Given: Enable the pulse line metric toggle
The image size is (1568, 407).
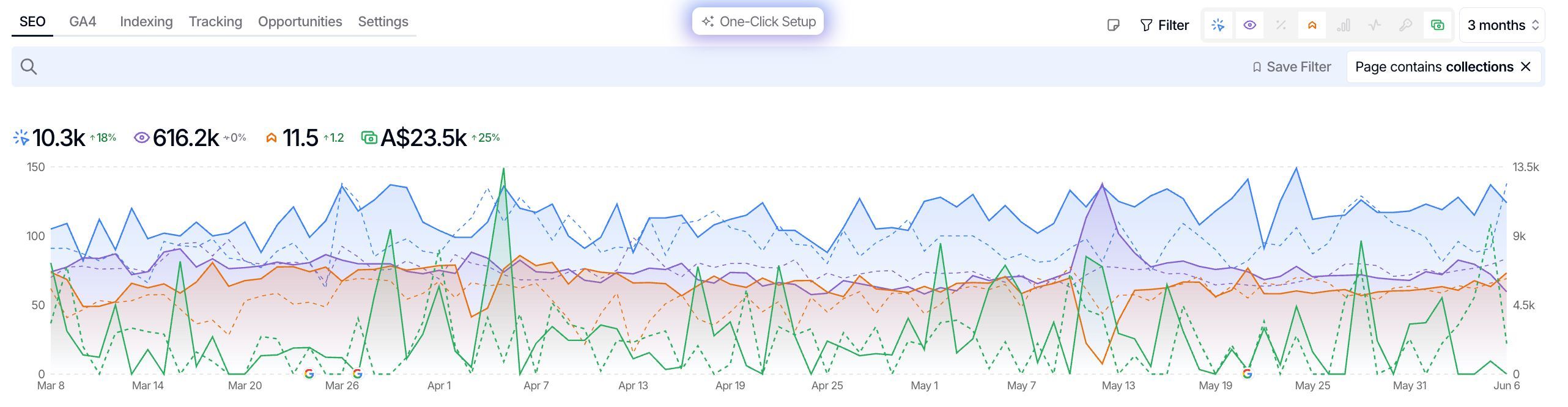Looking at the screenshot, I should point(1375,25).
